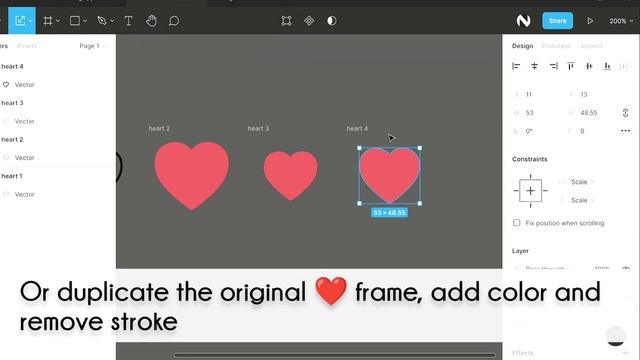Click the heart 4 frame label on canvas
This screenshot has width=640, height=360.
(x=357, y=128)
